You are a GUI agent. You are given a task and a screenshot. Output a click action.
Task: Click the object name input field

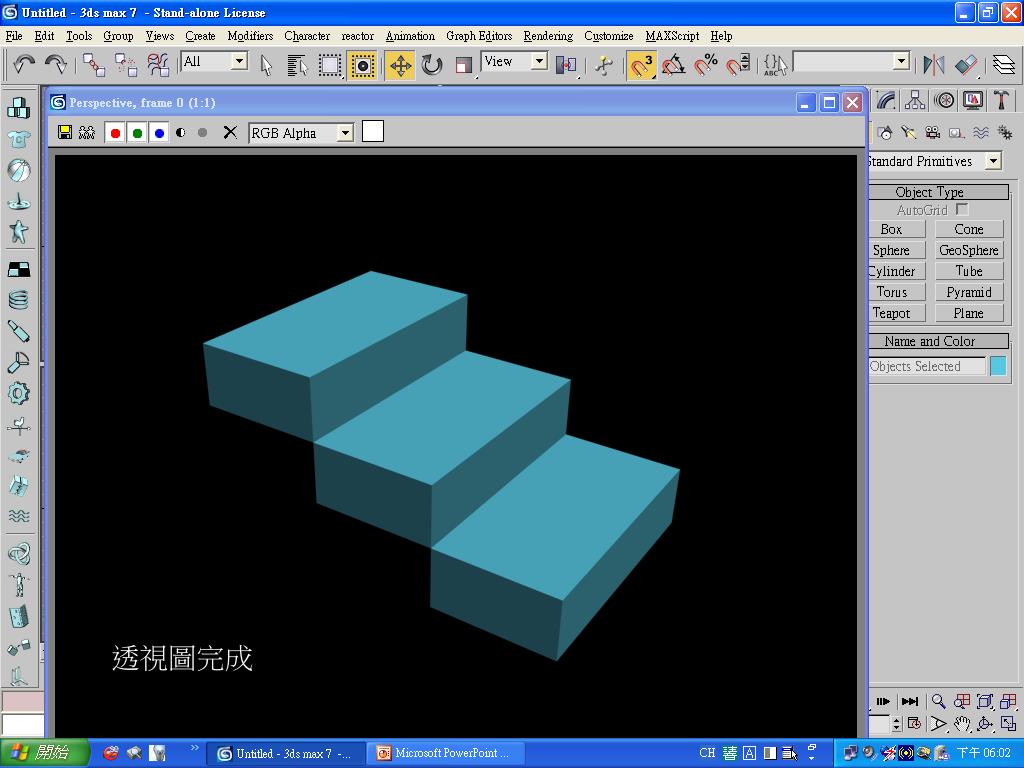point(927,366)
